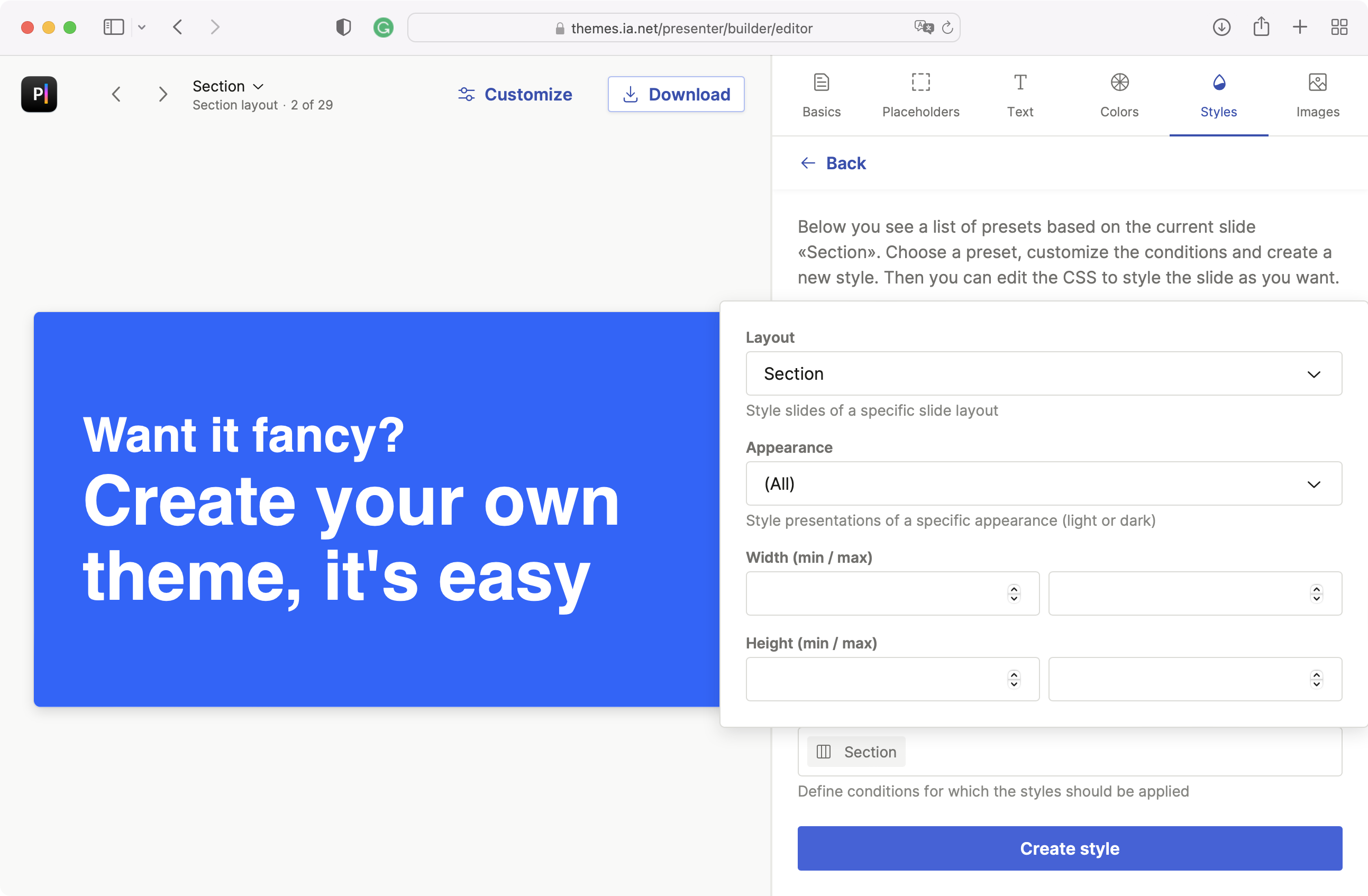Screen dimensions: 1368x896
Task: Click the Width max input field
Action: click(x=1195, y=593)
